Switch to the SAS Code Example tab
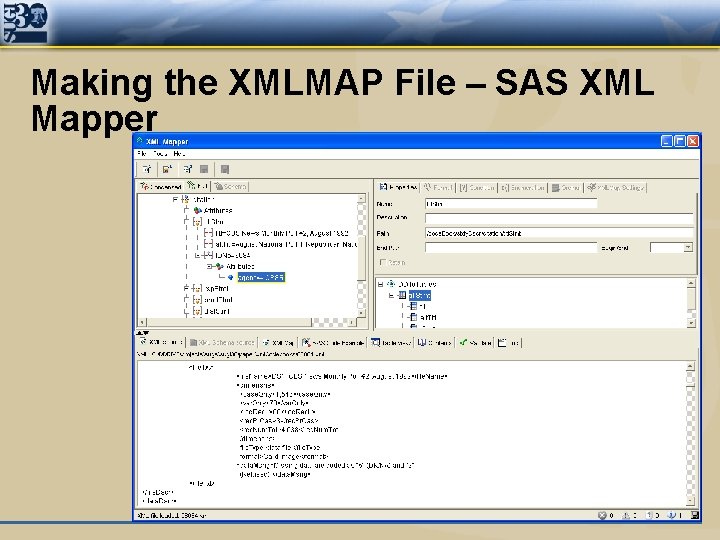 click(333, 343)
